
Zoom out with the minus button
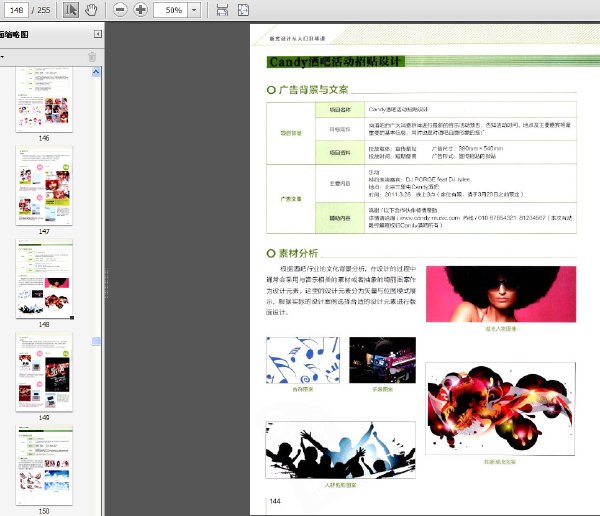pyautogui.click(x=120, y=10)
